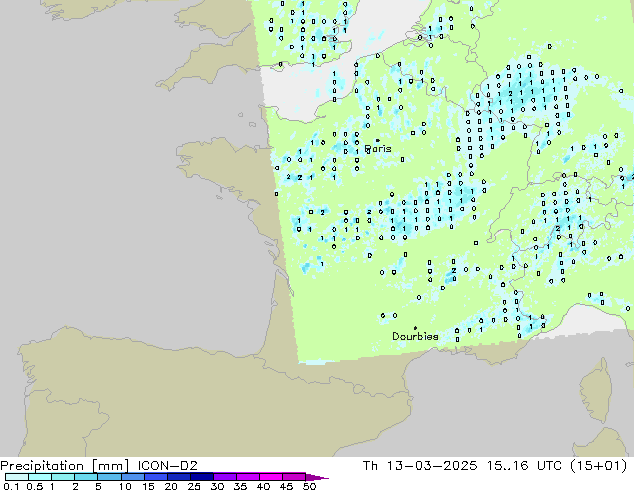Select the black dot marking Dourbies

[415, 328]
